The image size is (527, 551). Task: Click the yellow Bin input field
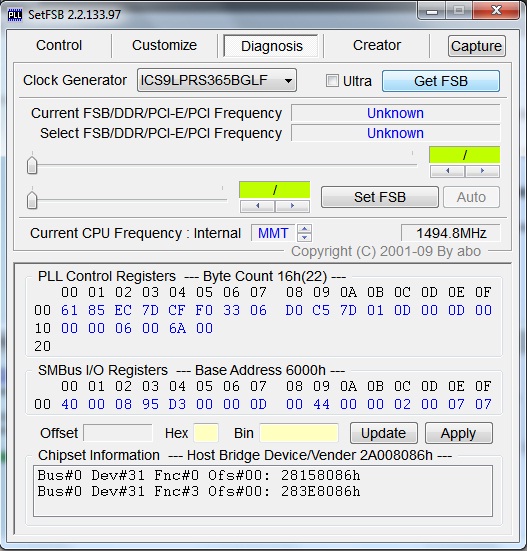[299, 433]
